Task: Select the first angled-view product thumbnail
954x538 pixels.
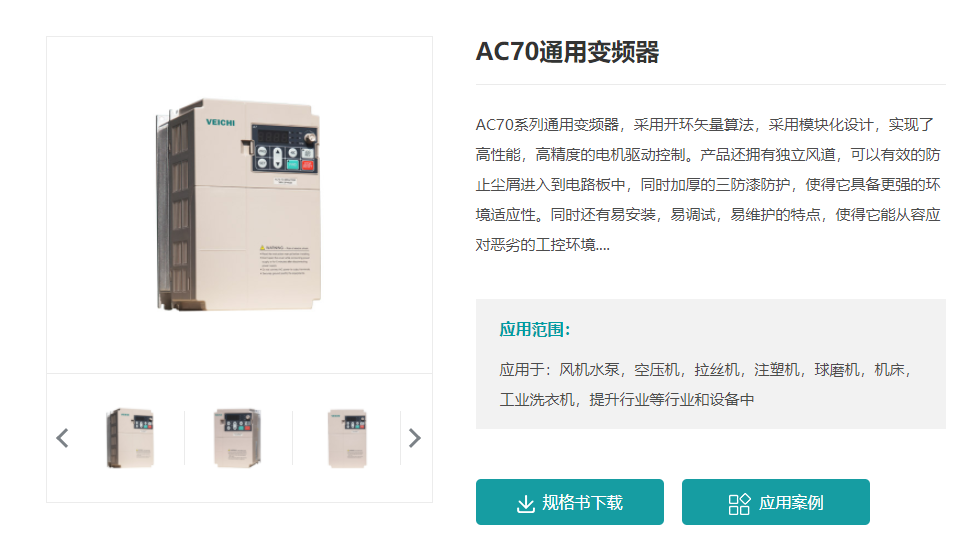Action: 130,438
